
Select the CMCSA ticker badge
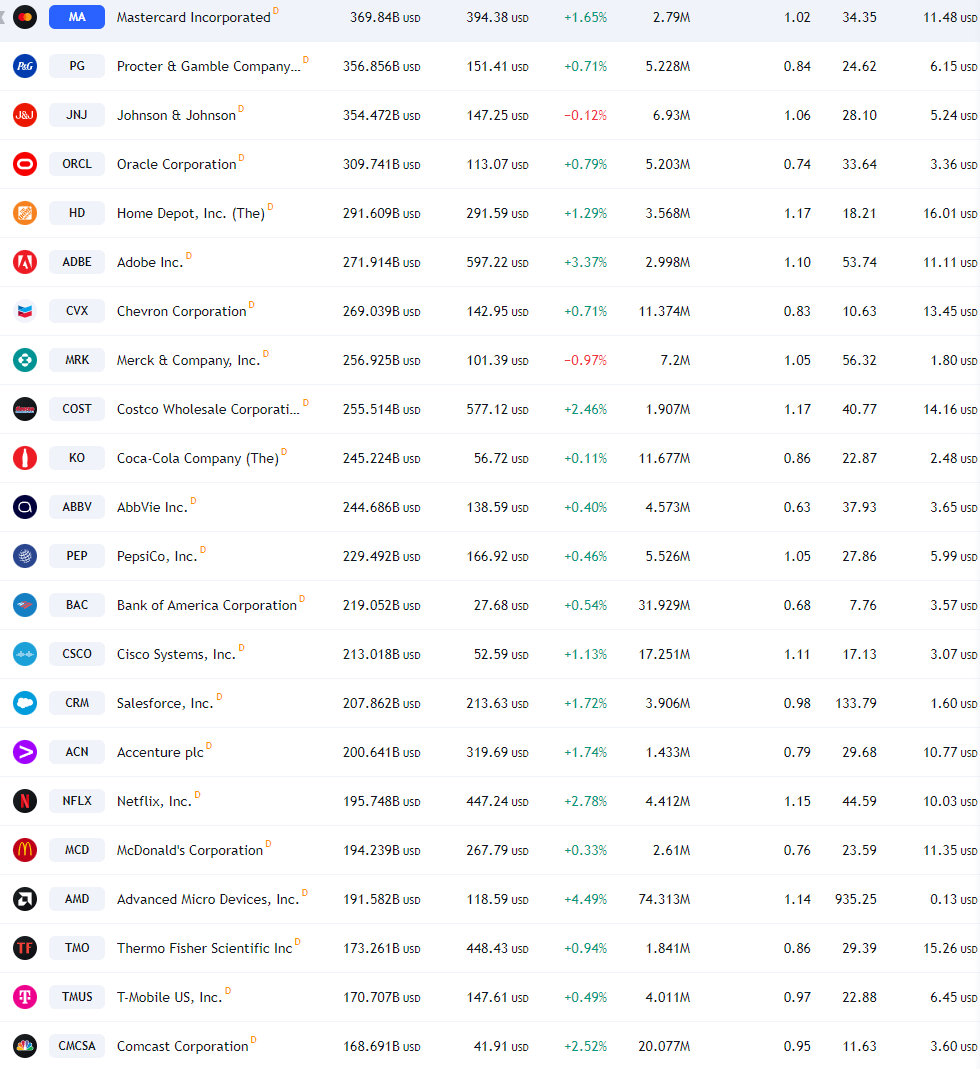click(77, 1046)
